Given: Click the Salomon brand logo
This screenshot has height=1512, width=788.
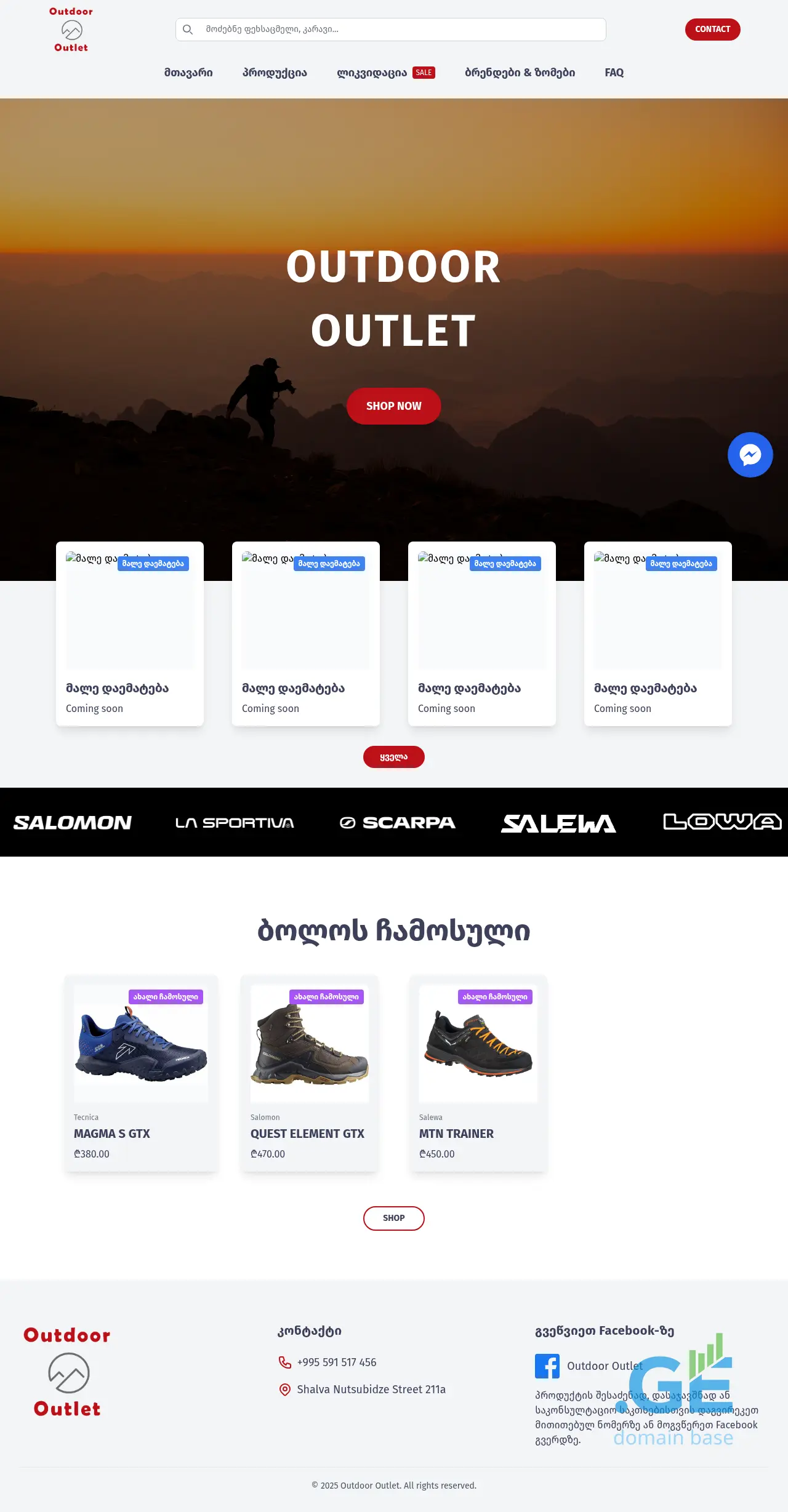Looking at the screenshot, I should [x=73, y=823].
